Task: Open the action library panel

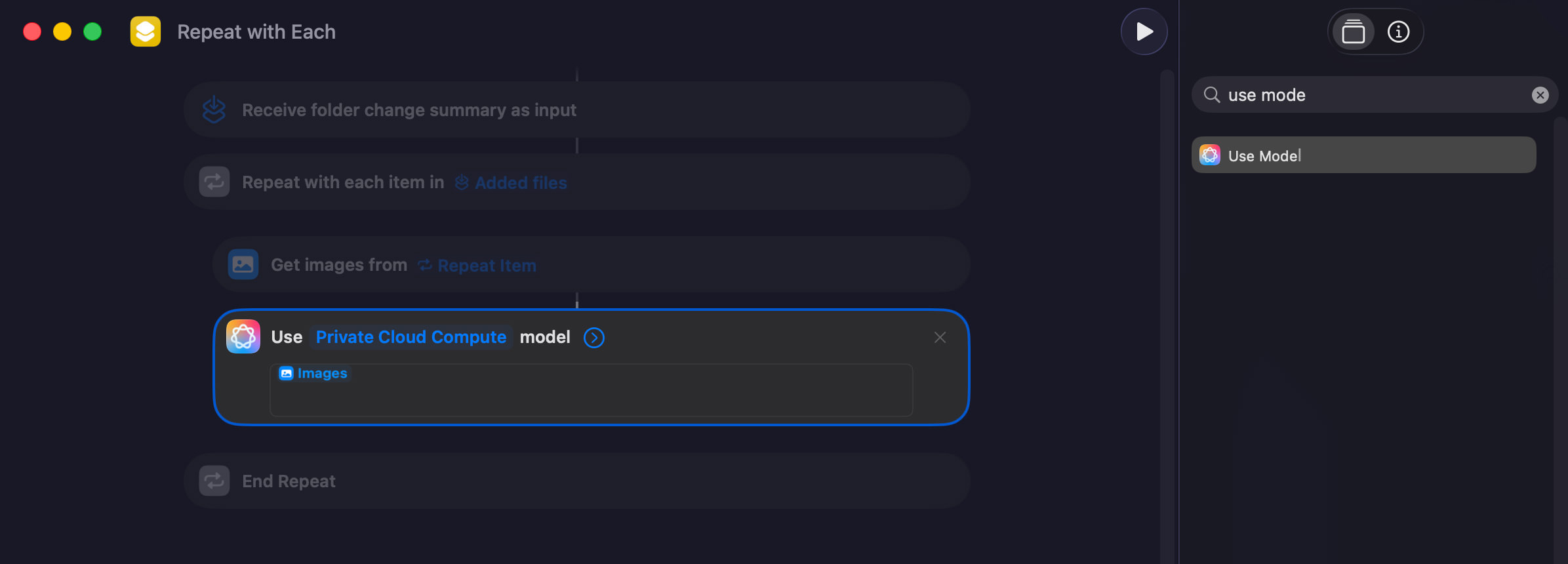Action: pyautogui.click(x=1353, y=31)
